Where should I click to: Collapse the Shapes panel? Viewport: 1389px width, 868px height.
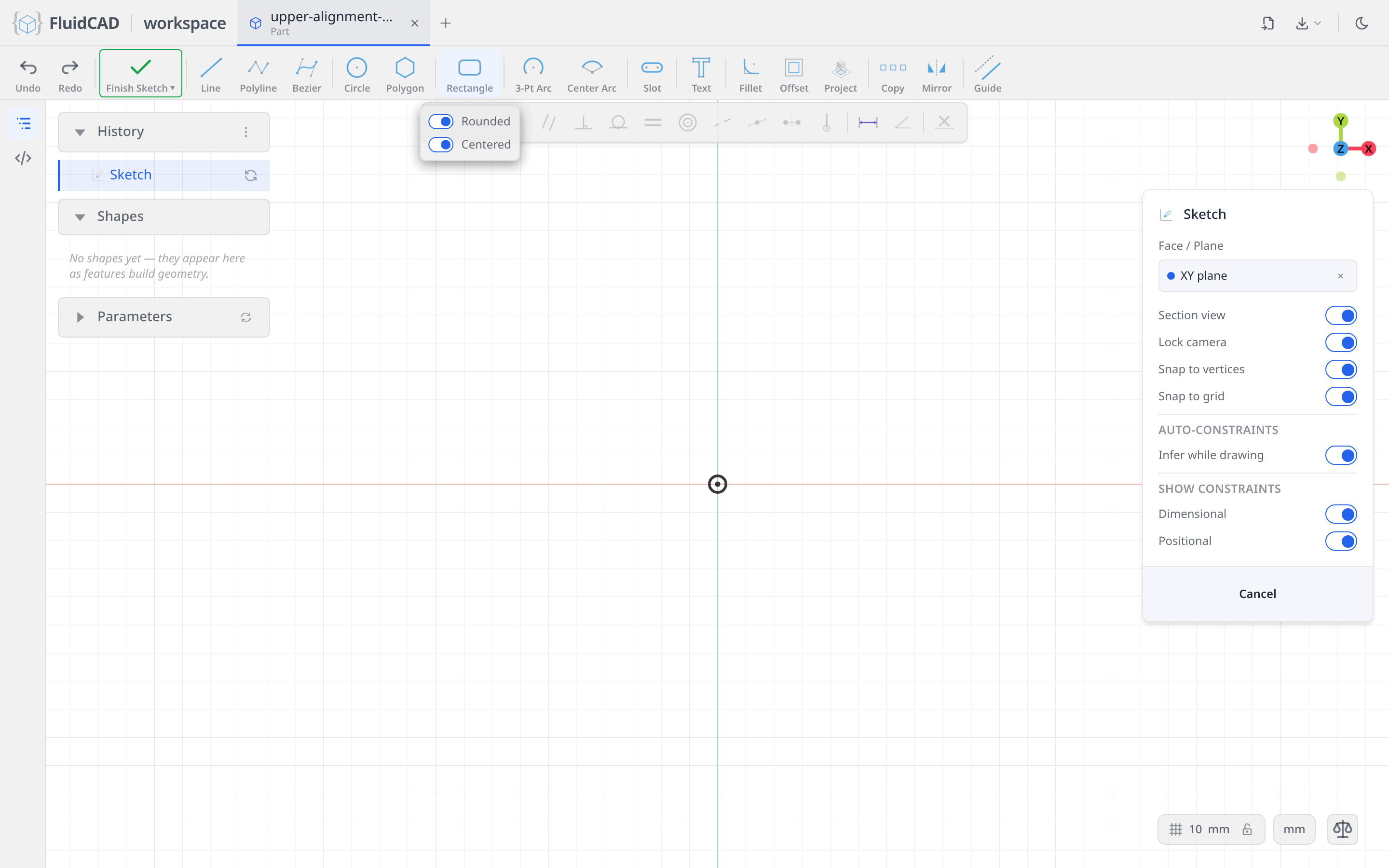coord(80,217)
